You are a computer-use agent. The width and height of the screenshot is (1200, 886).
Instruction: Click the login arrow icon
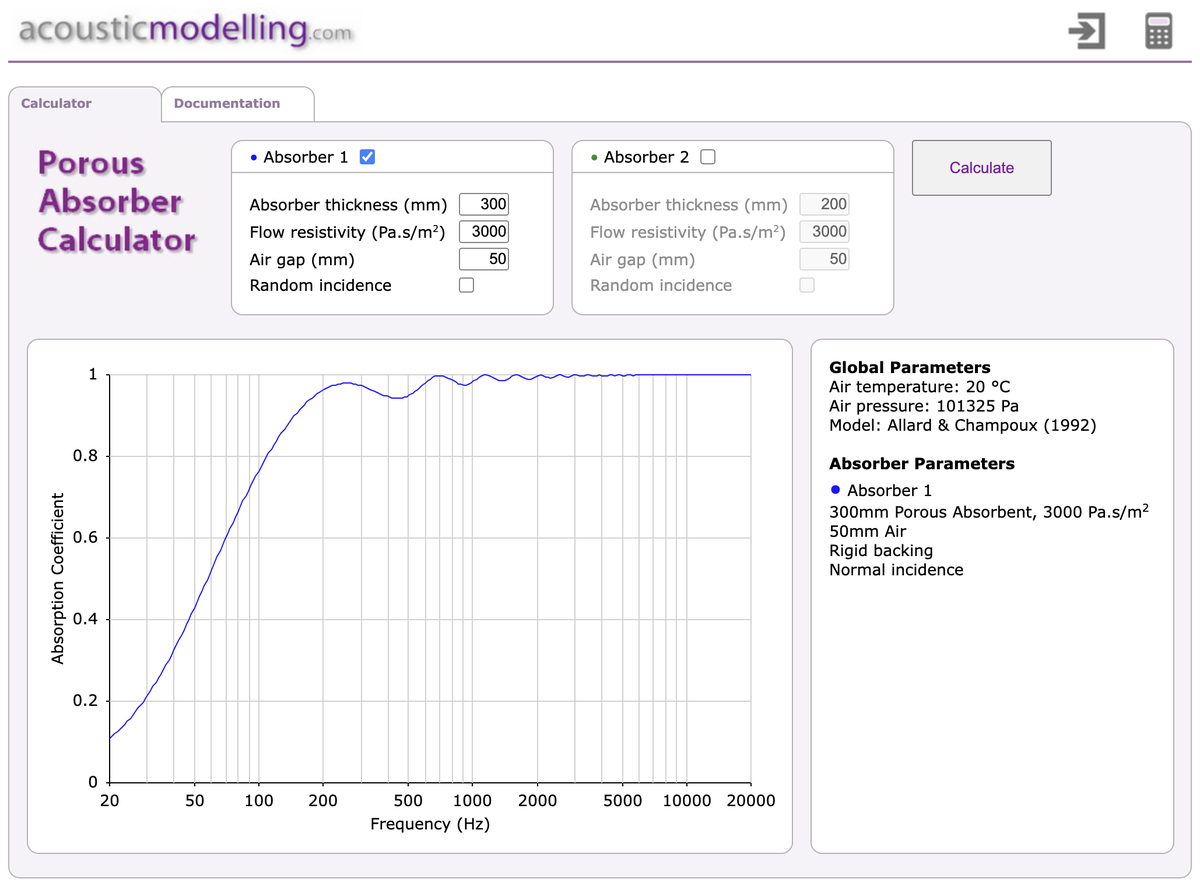(x=1086, y=31)
